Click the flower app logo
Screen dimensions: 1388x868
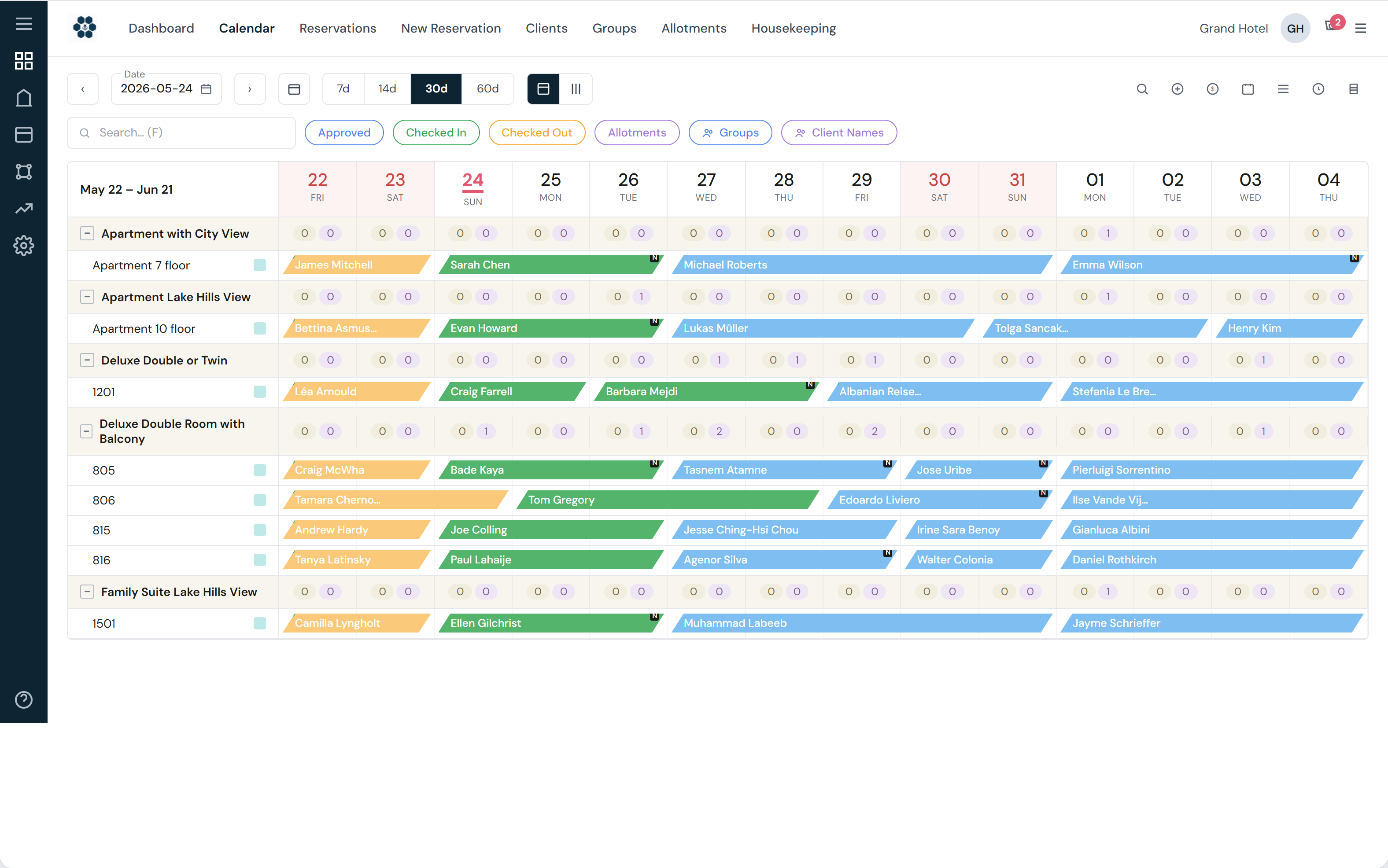pyautogui.click(x=85, y=28)
